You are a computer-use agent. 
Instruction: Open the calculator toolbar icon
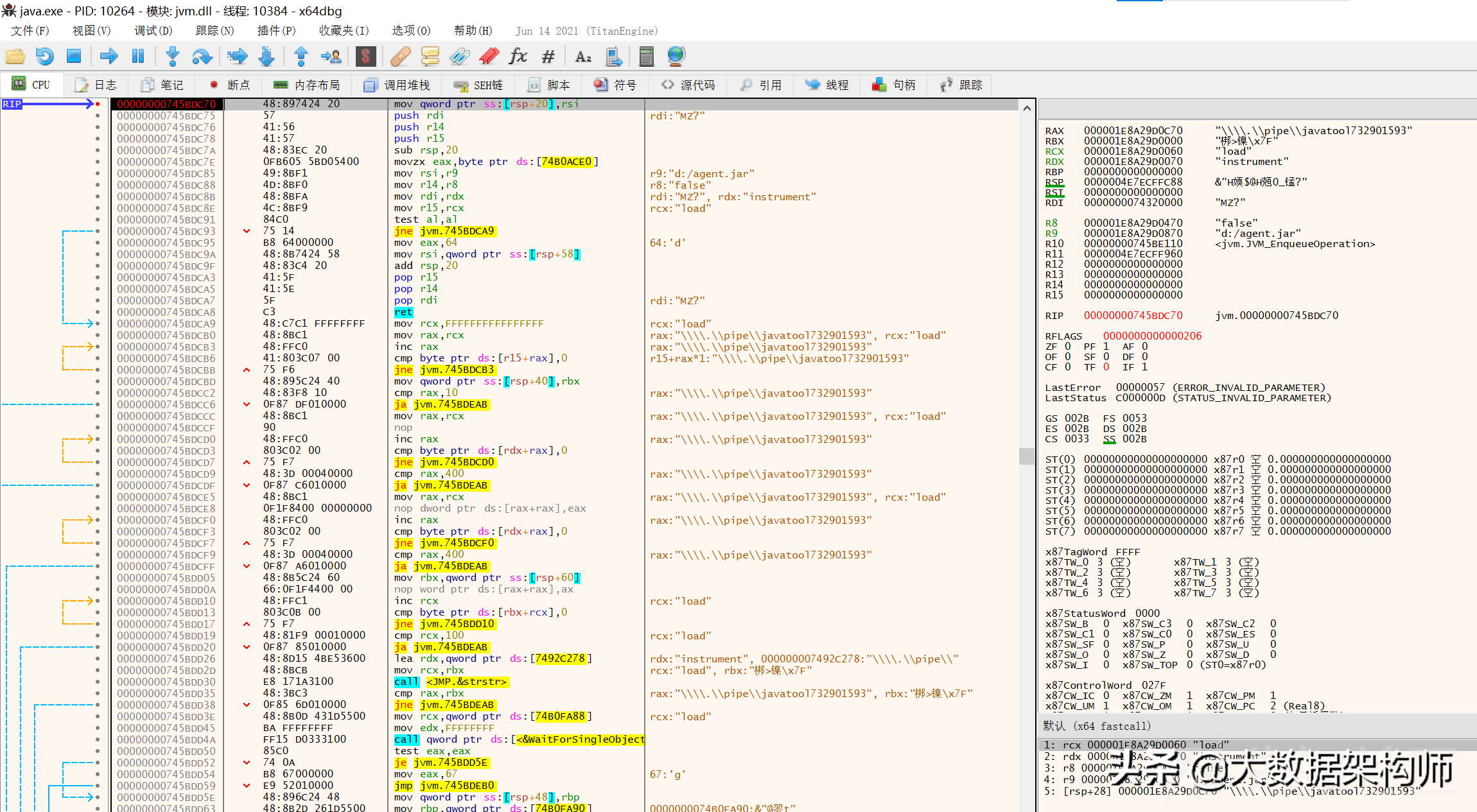tap(646, 56)
